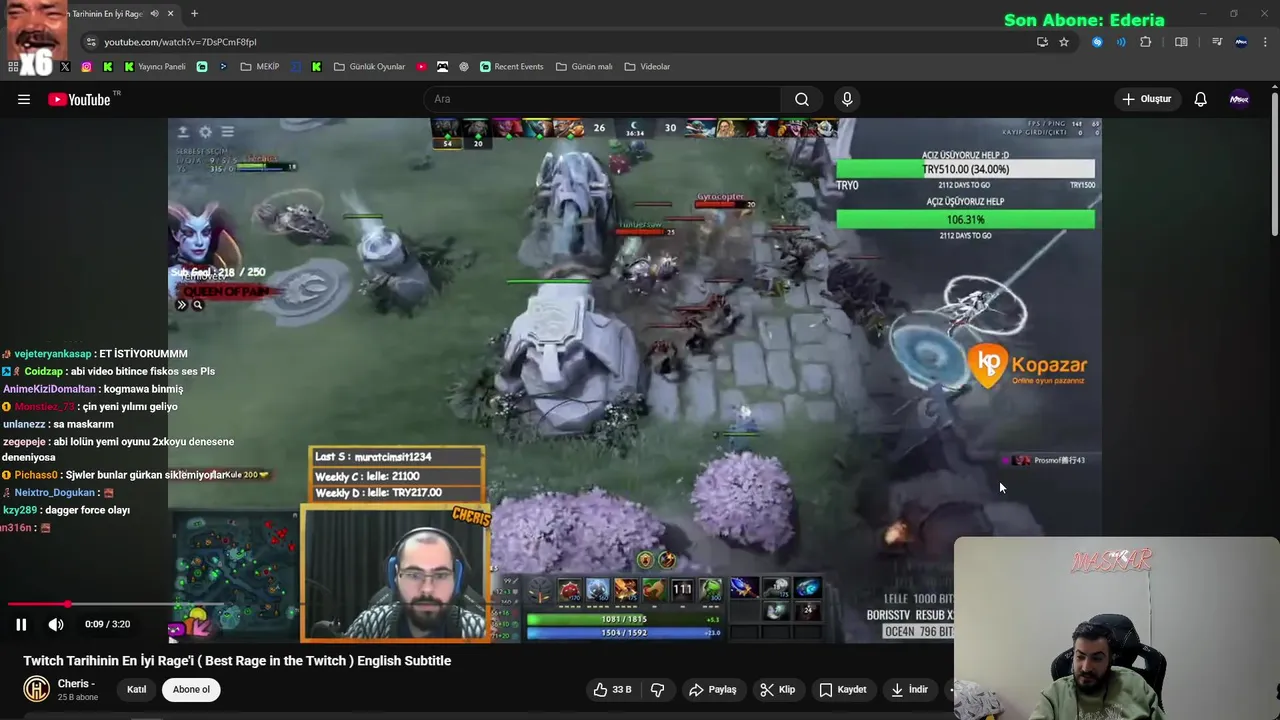The image size is (1280, 720).
Task: Open the browser three-dot menu
Action: (1266, 42)
